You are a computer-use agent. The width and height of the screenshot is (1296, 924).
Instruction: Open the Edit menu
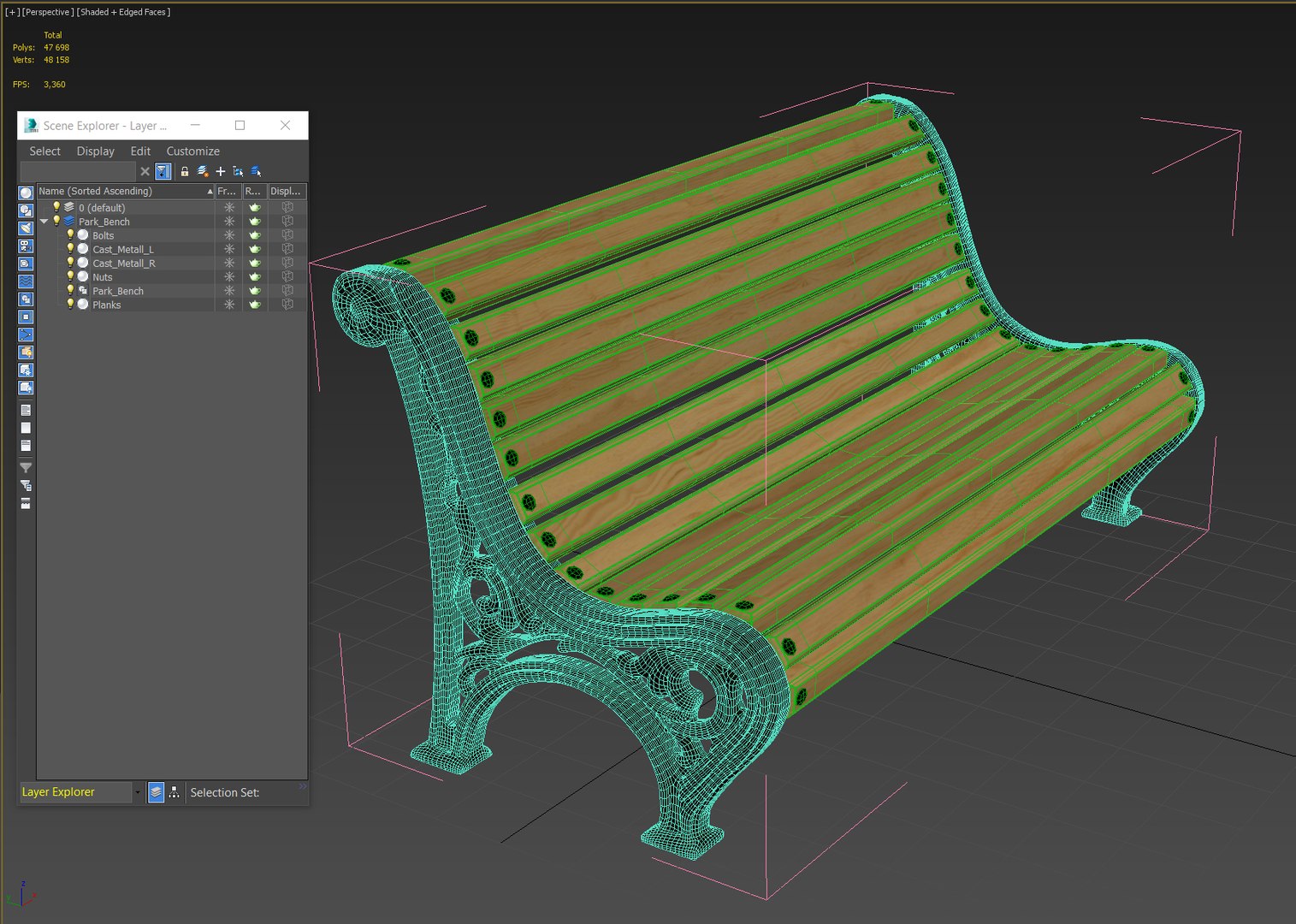[x=140, y=151]
